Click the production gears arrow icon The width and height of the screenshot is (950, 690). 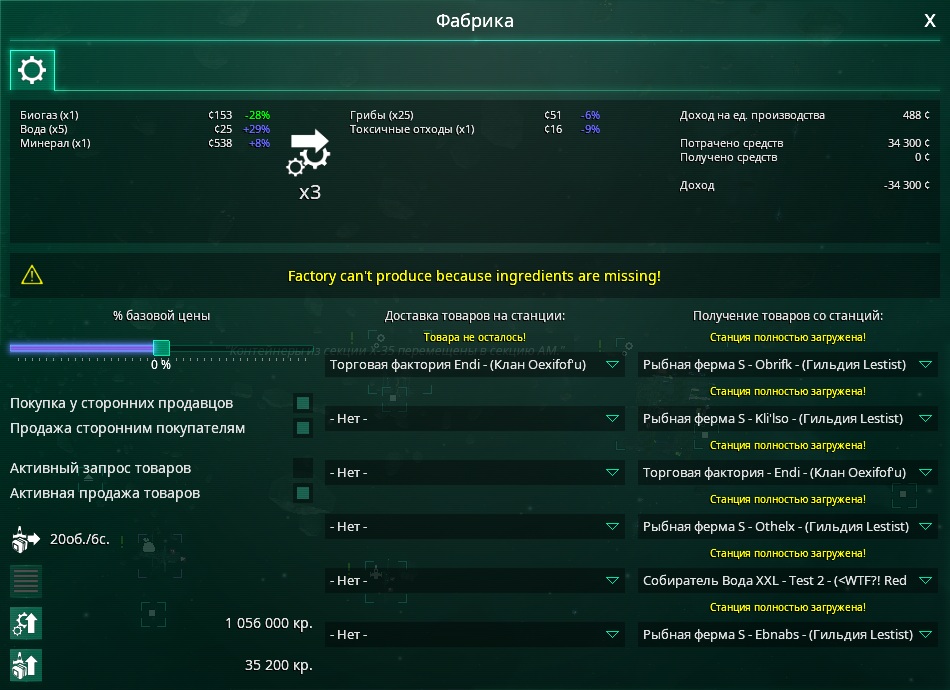tap(309, 153)
